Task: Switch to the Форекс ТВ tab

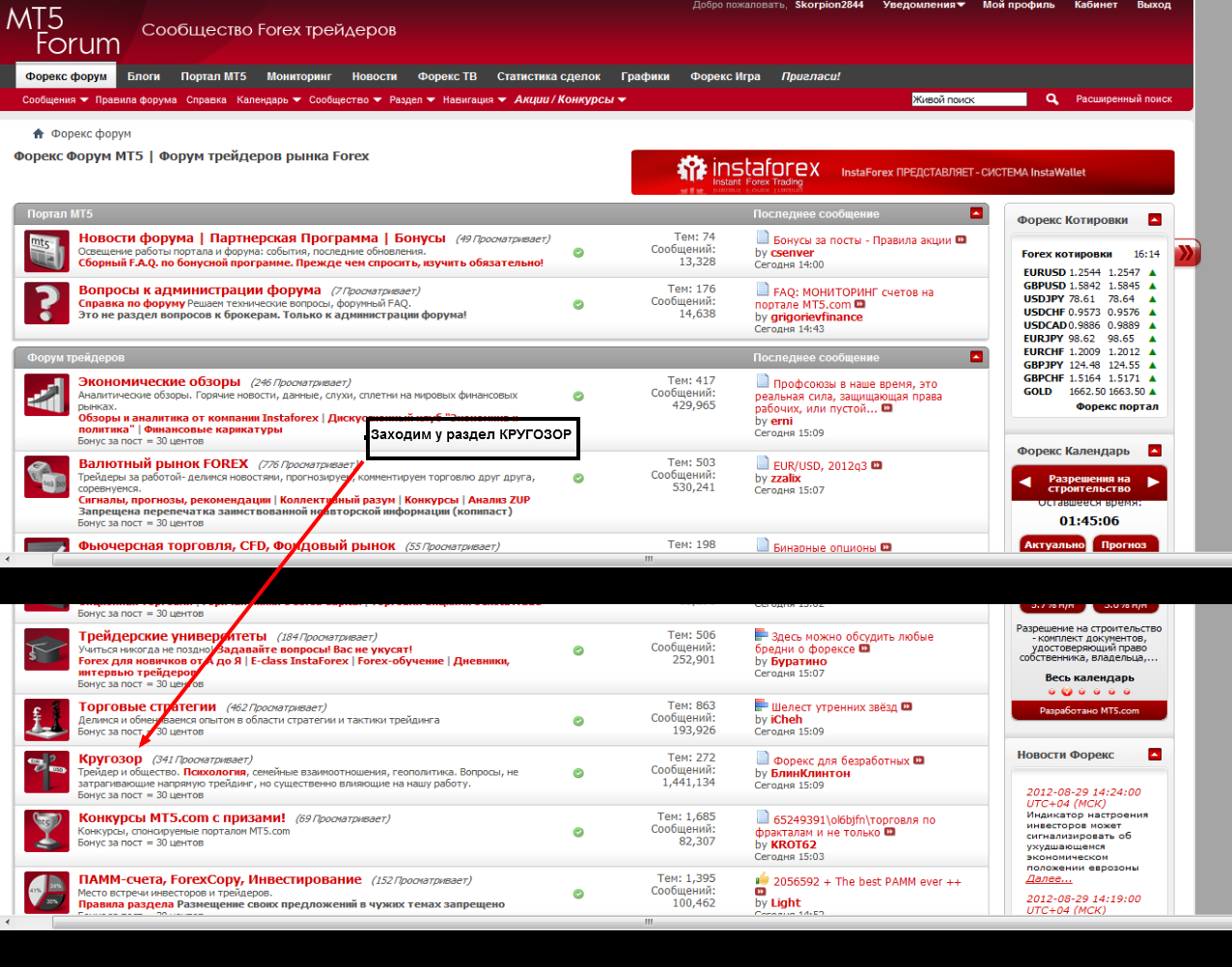Action: 447,76
